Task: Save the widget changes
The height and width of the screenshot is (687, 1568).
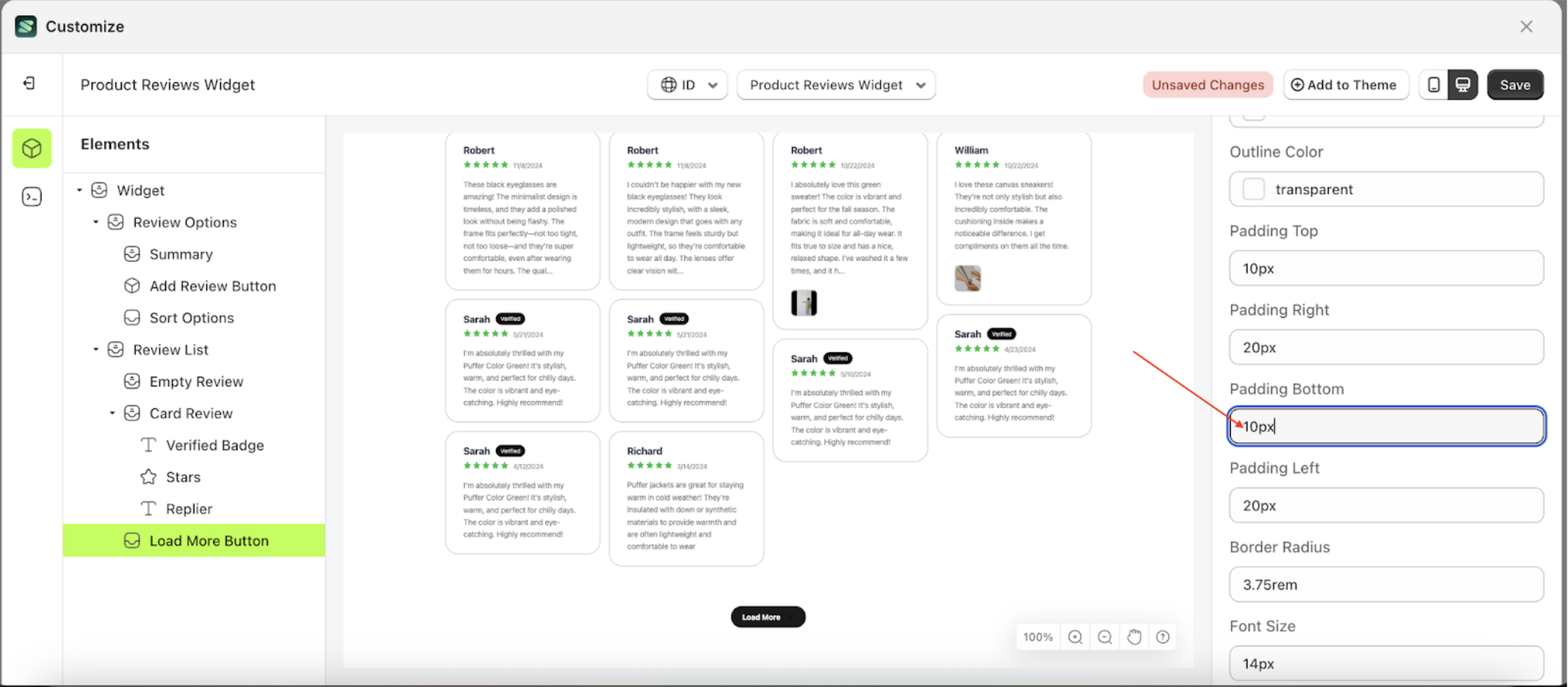Action: point(1515,85)
